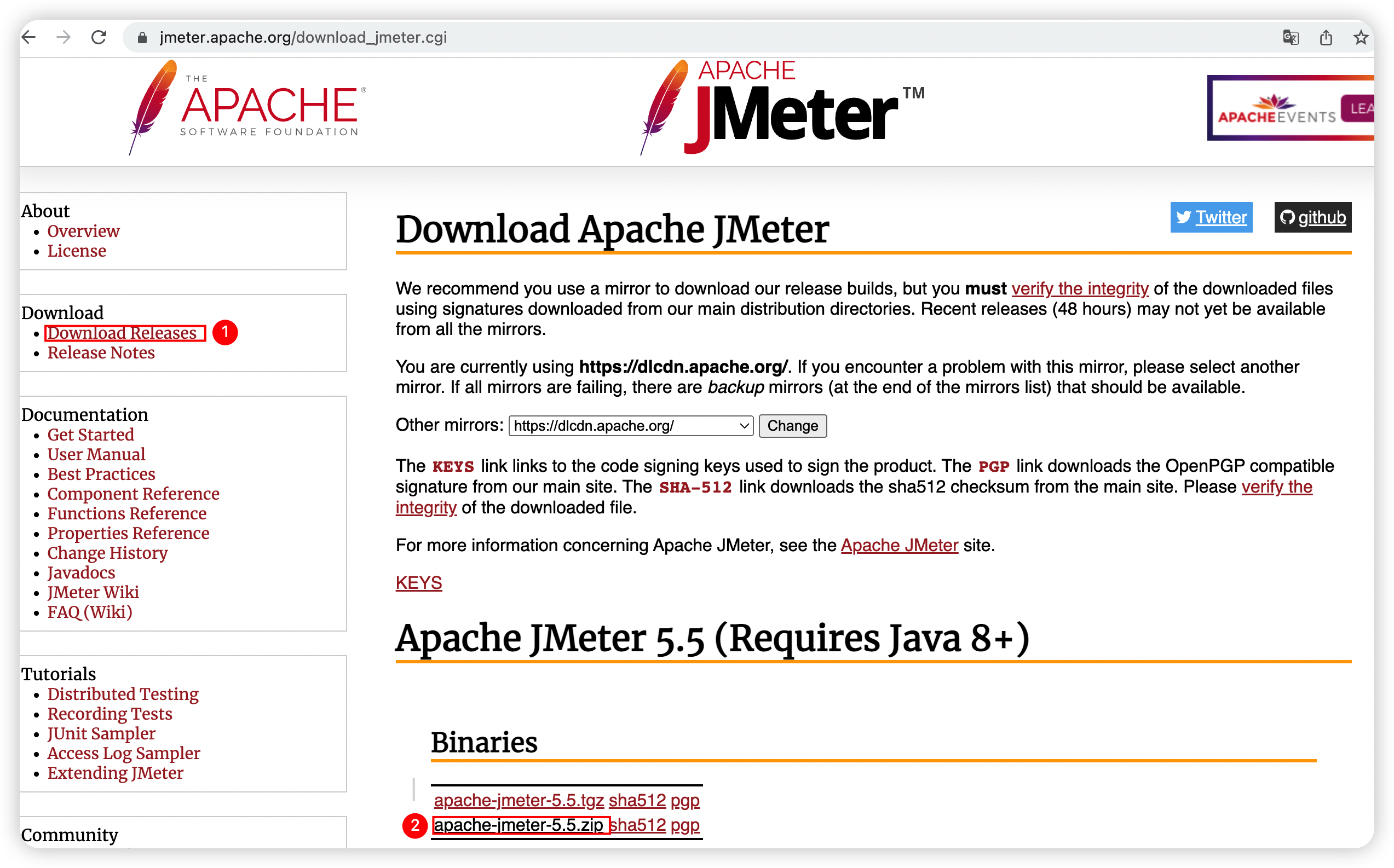Click the browser back arrow
The height and width of the screenshot is (868, 1394).
(28, 37)
